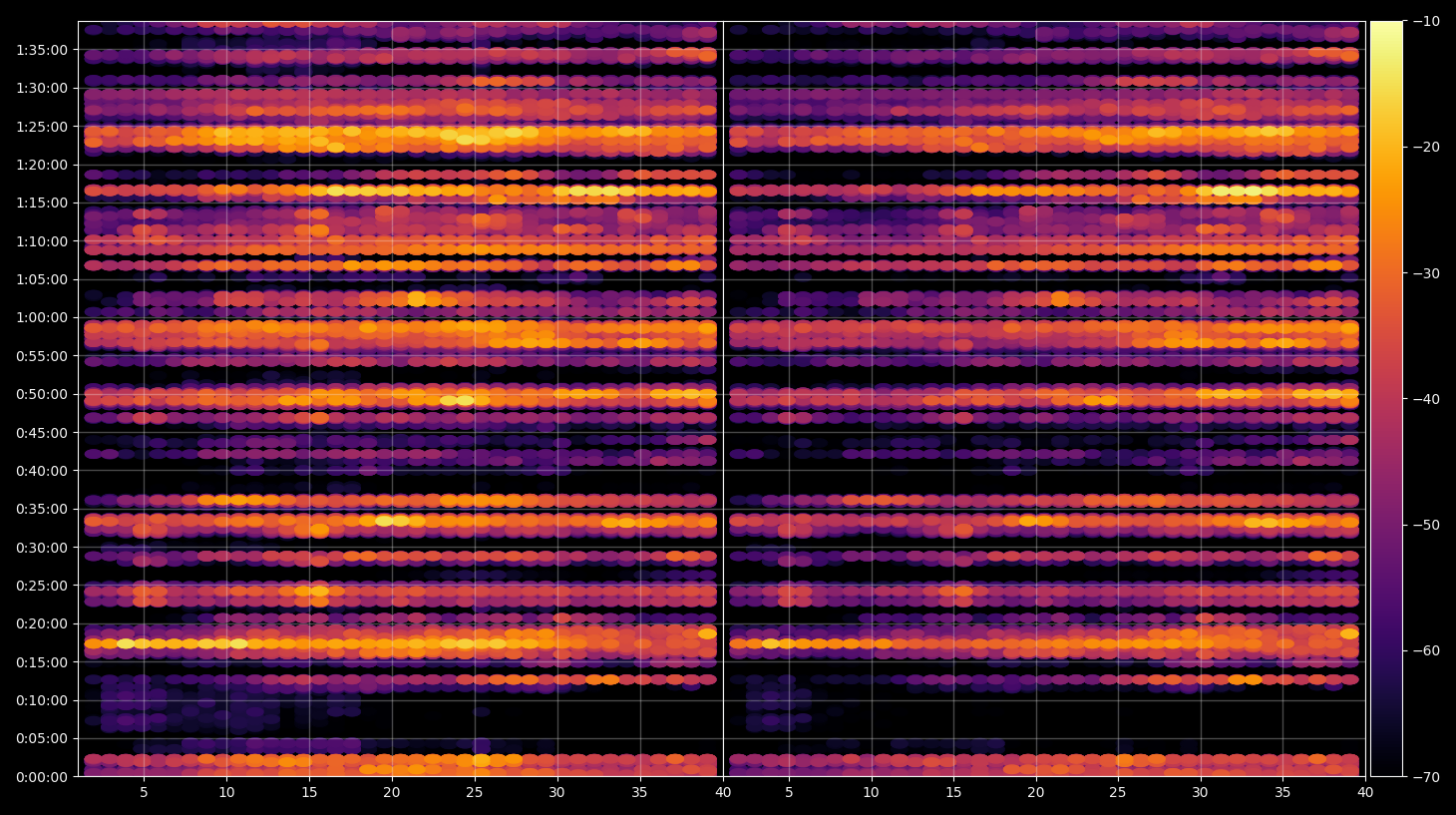
Task: Pick the −40 colorbar tick label
Action: (1426, 399)
